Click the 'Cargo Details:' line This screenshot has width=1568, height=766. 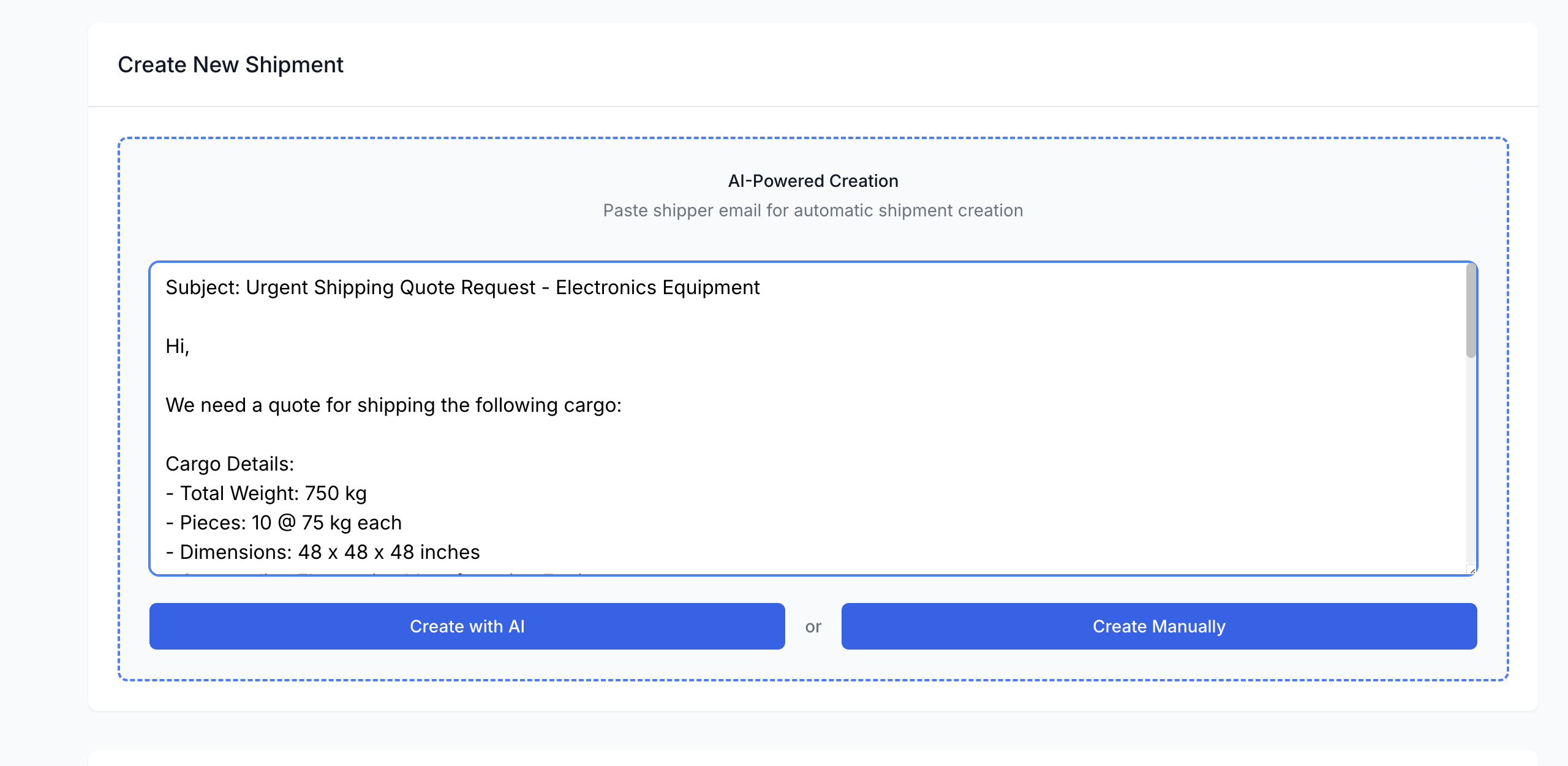coord(230,464)
